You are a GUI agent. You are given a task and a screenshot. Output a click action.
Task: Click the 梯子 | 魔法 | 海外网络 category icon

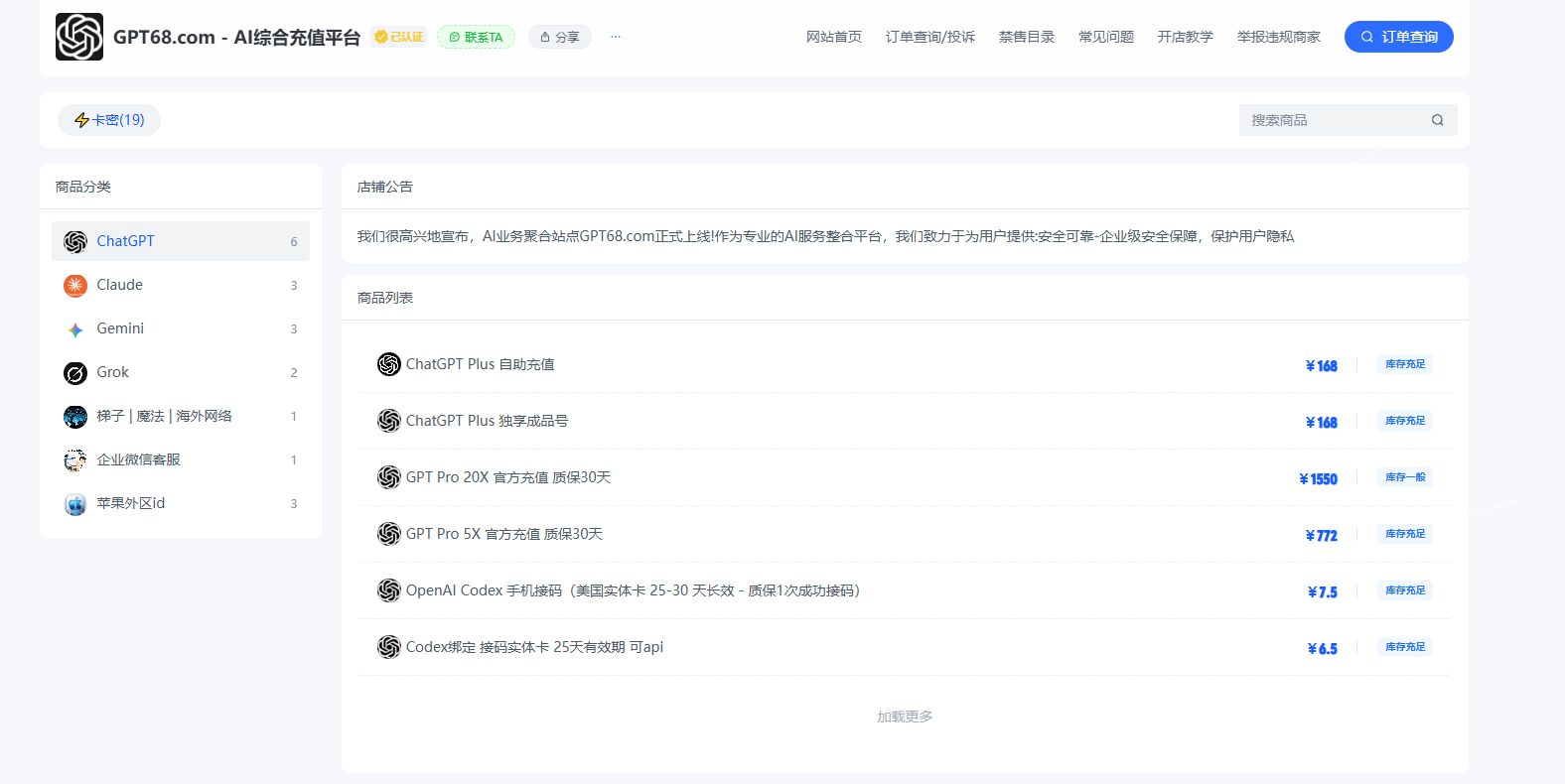[75, 416]
